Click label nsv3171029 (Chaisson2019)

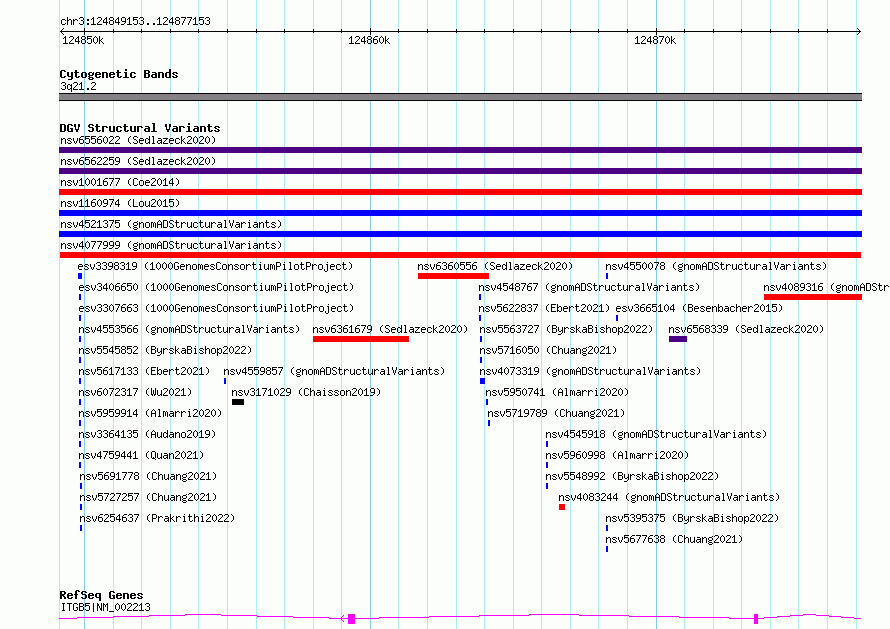point(306,392)
